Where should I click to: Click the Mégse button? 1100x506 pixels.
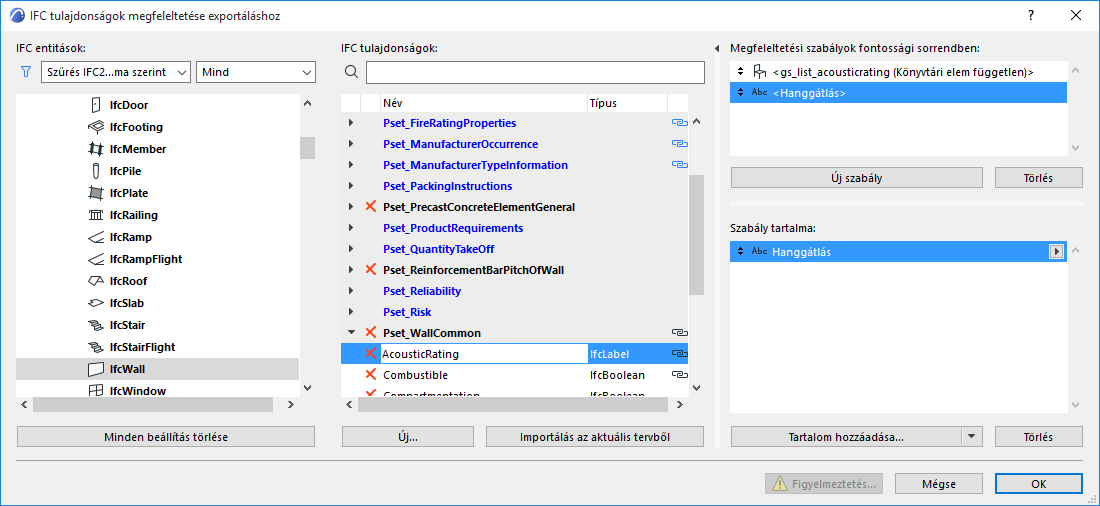click(939, 484)
